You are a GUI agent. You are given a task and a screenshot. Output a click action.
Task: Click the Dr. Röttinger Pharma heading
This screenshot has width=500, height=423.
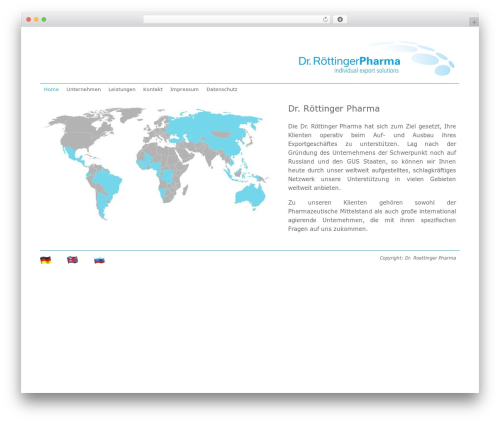coord(334,109)
